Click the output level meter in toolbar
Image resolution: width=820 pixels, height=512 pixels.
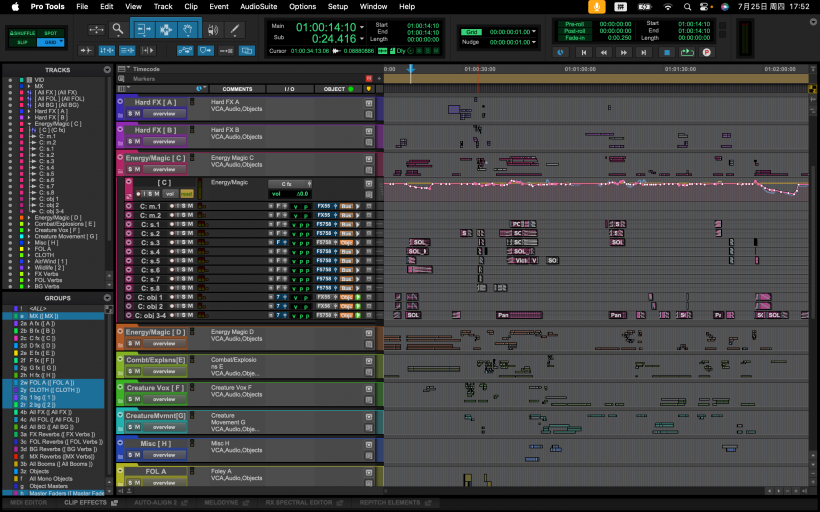pos(745,38)
